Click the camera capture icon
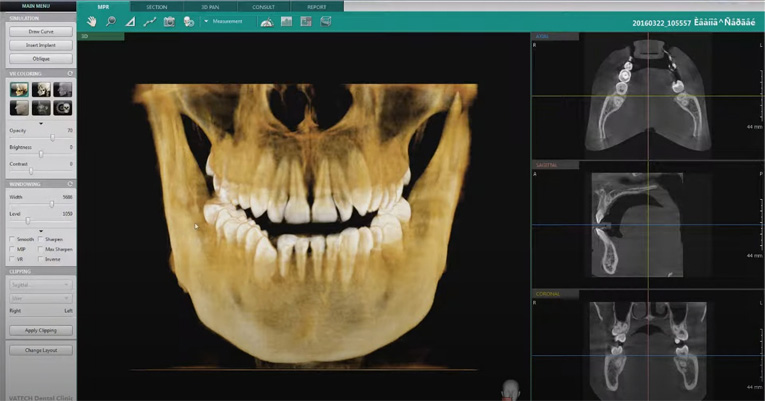 (169, 21)
